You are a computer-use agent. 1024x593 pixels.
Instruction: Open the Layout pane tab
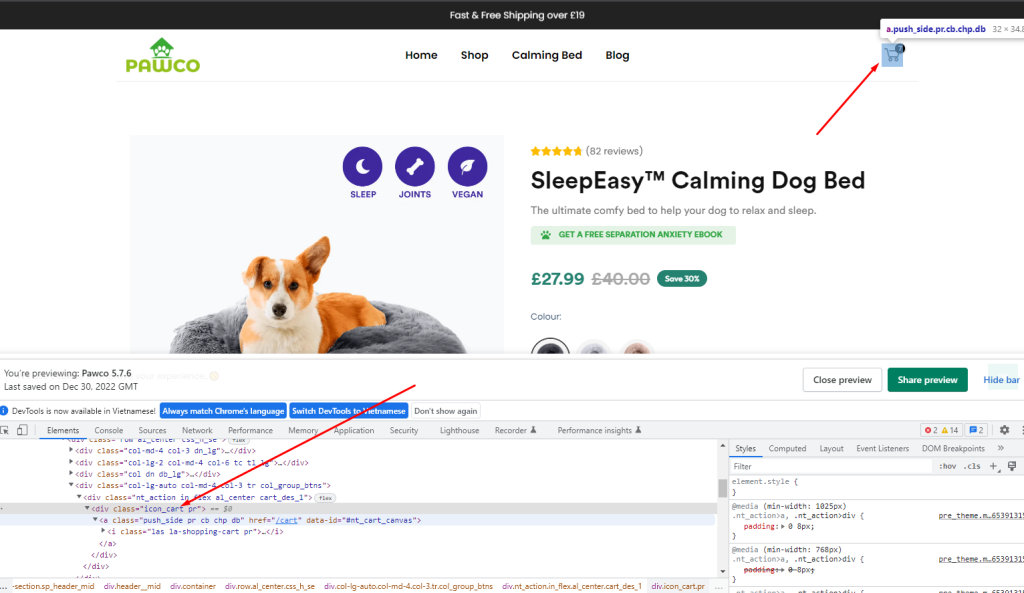[x=831, y=449]
